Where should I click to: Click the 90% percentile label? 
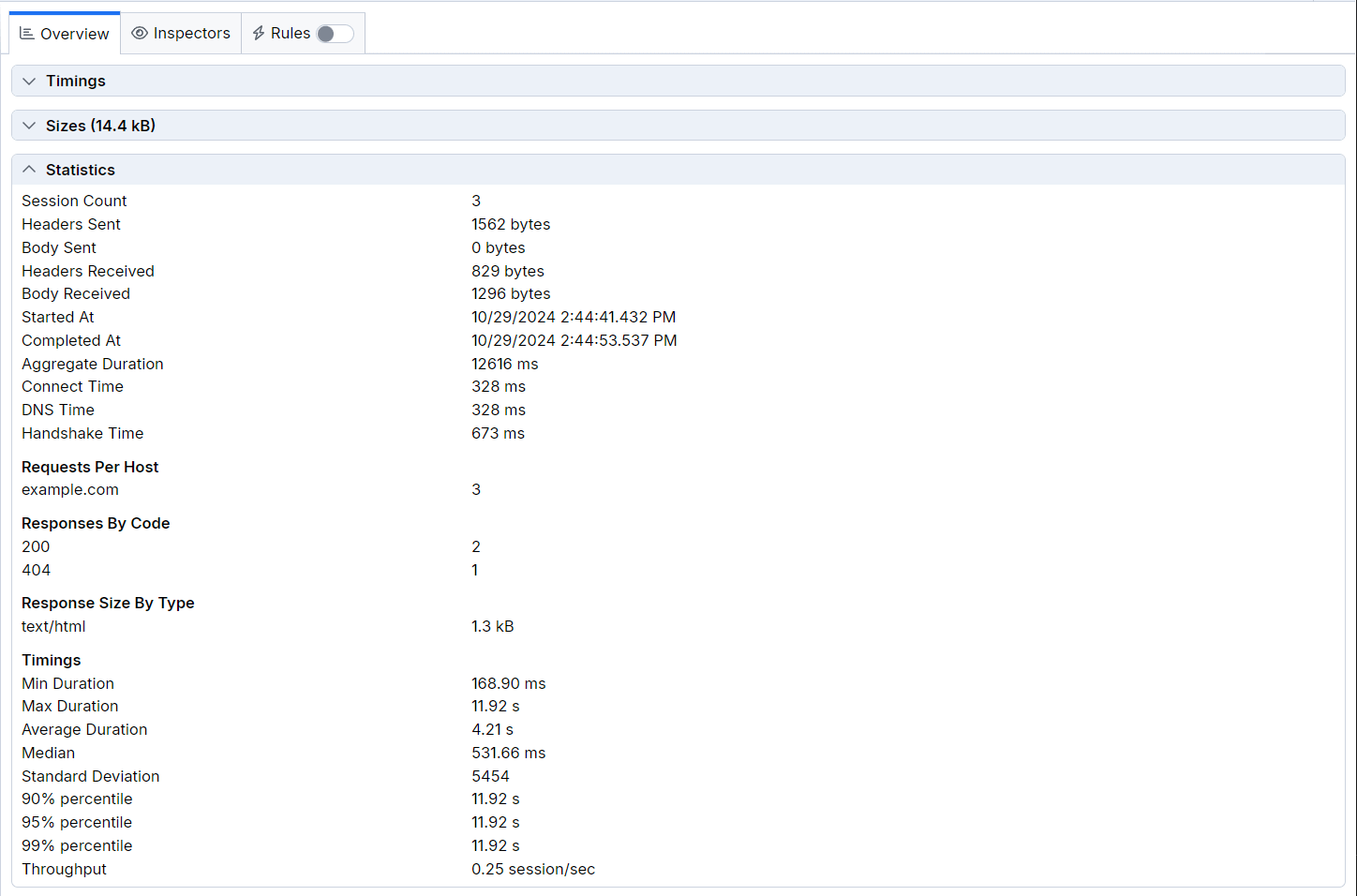click(x=77, y=799)
